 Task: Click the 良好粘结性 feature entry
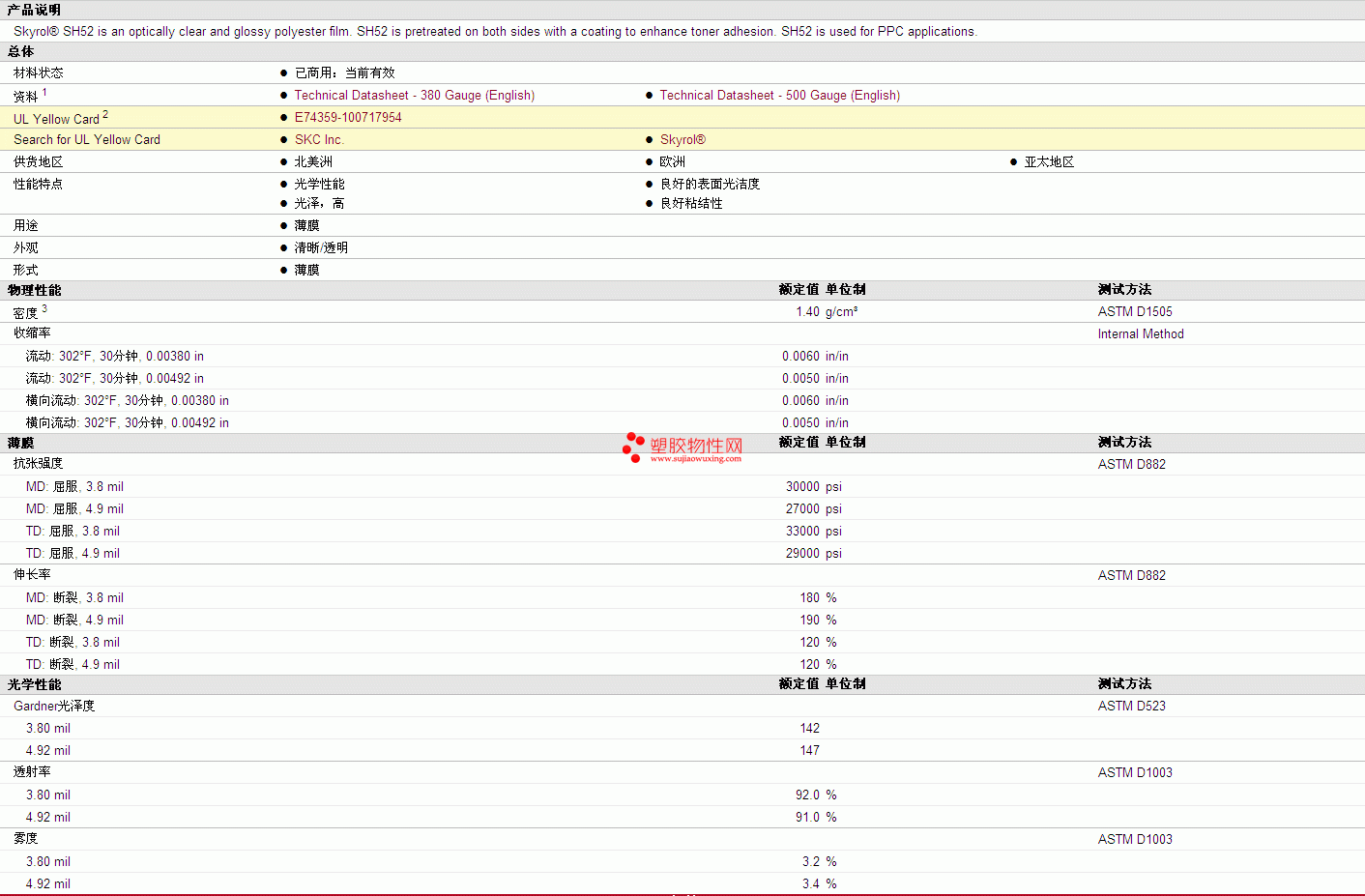click(x=691, y=203)
